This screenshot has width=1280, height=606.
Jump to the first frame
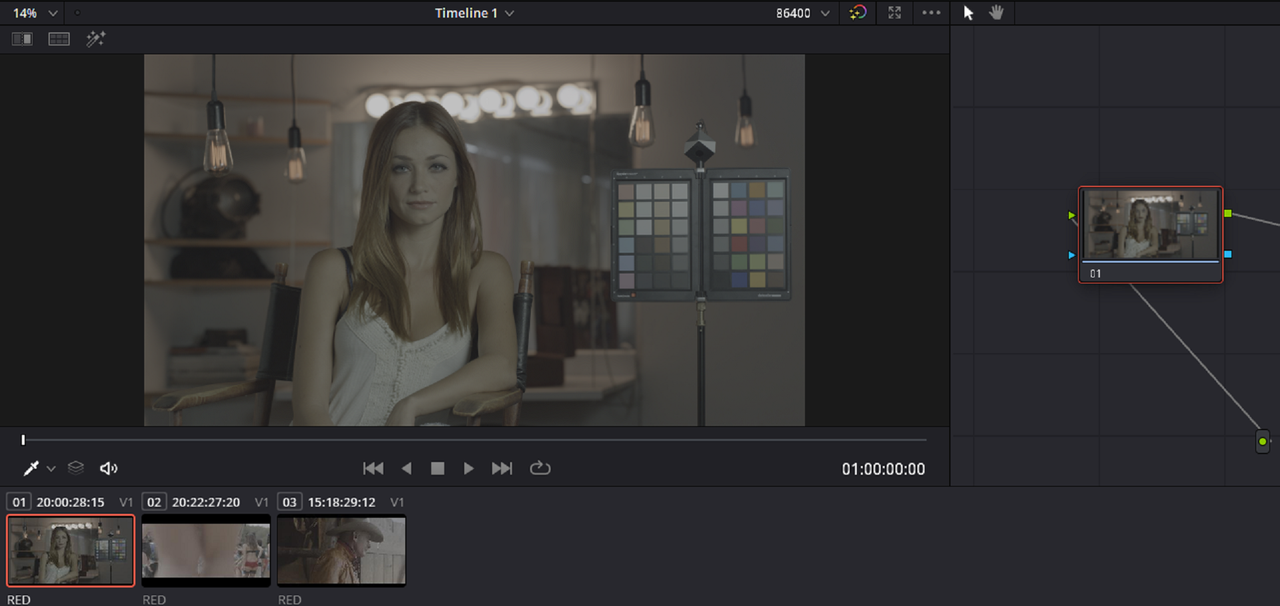pos(373,468)
